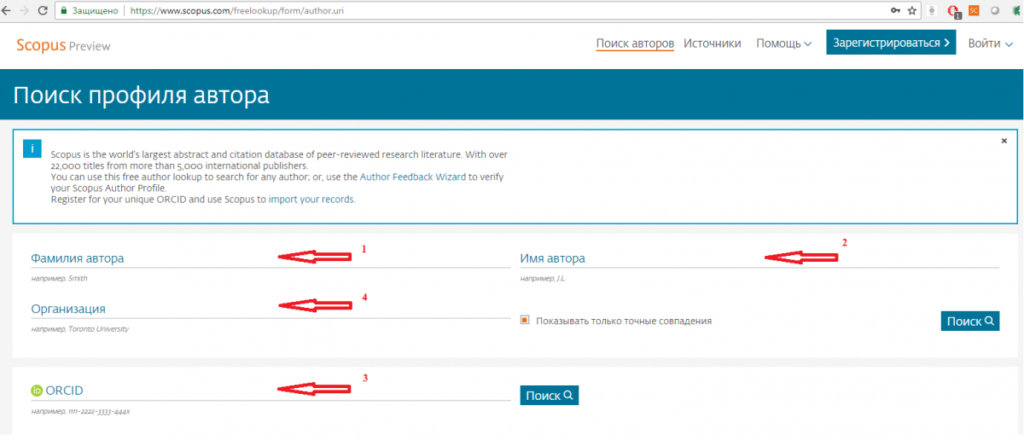1024x440 pixels.
Task: Click the browser back arrow
Action: pyautogui.click(x=7, y=10)
